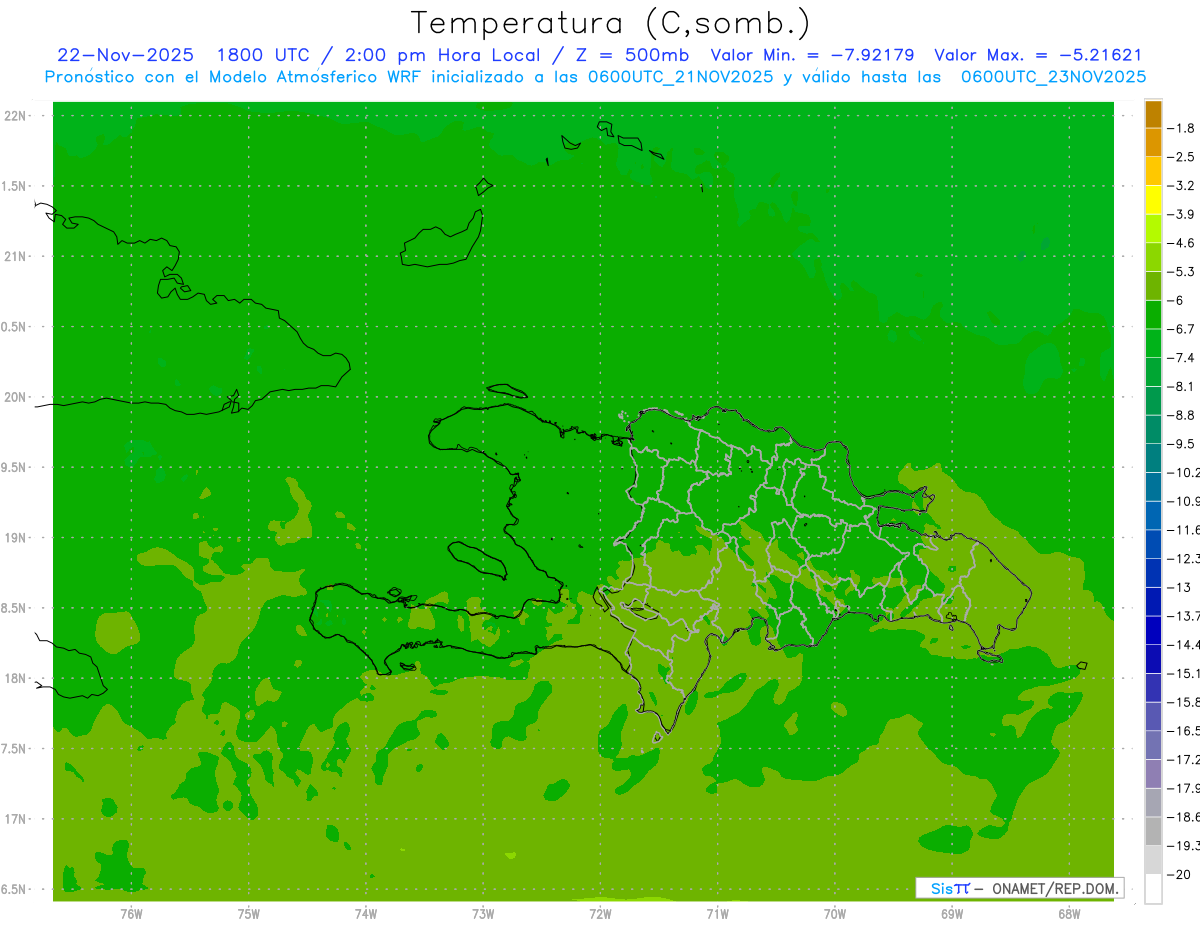
Task: Click the '19N' latitude axis label
Action: pyautogui.click(x=14, y=538)
